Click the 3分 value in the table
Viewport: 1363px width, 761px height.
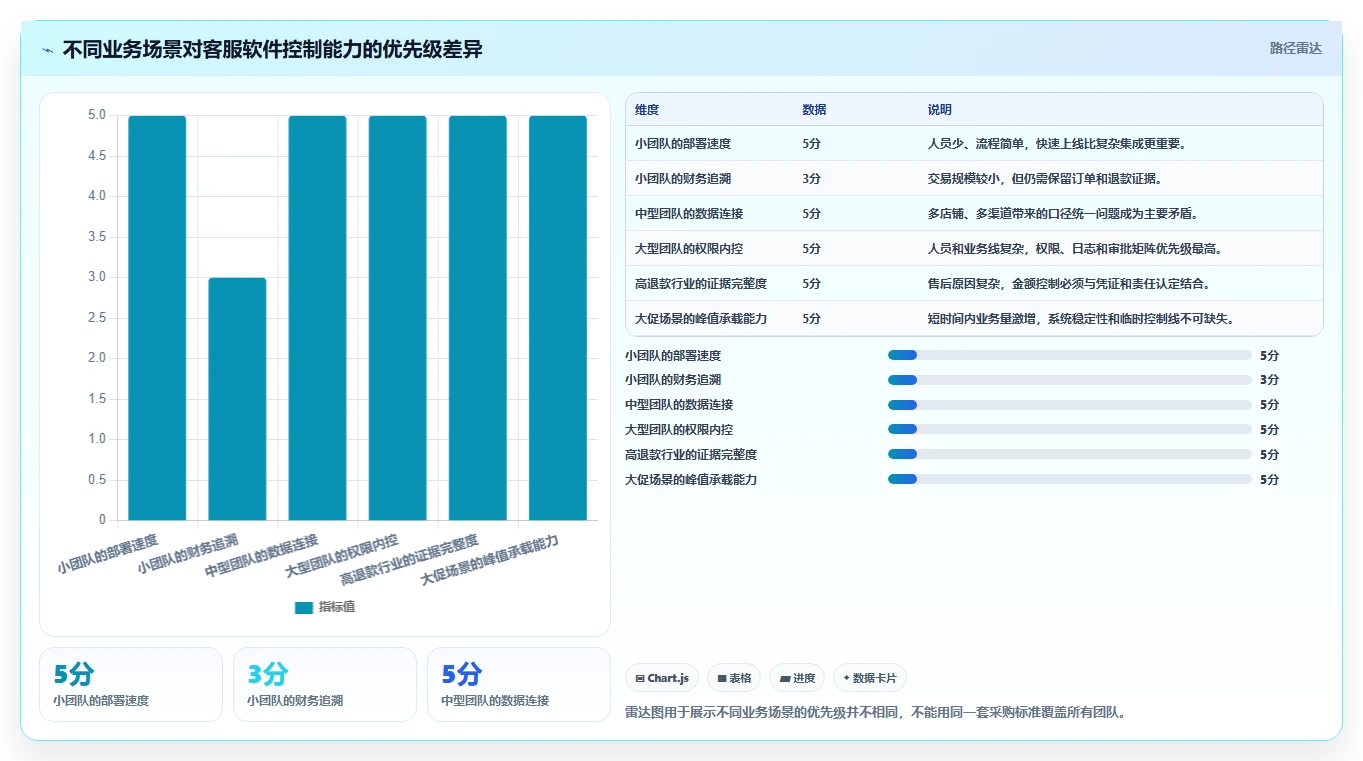pyautogui.click(x=811, y=179)
